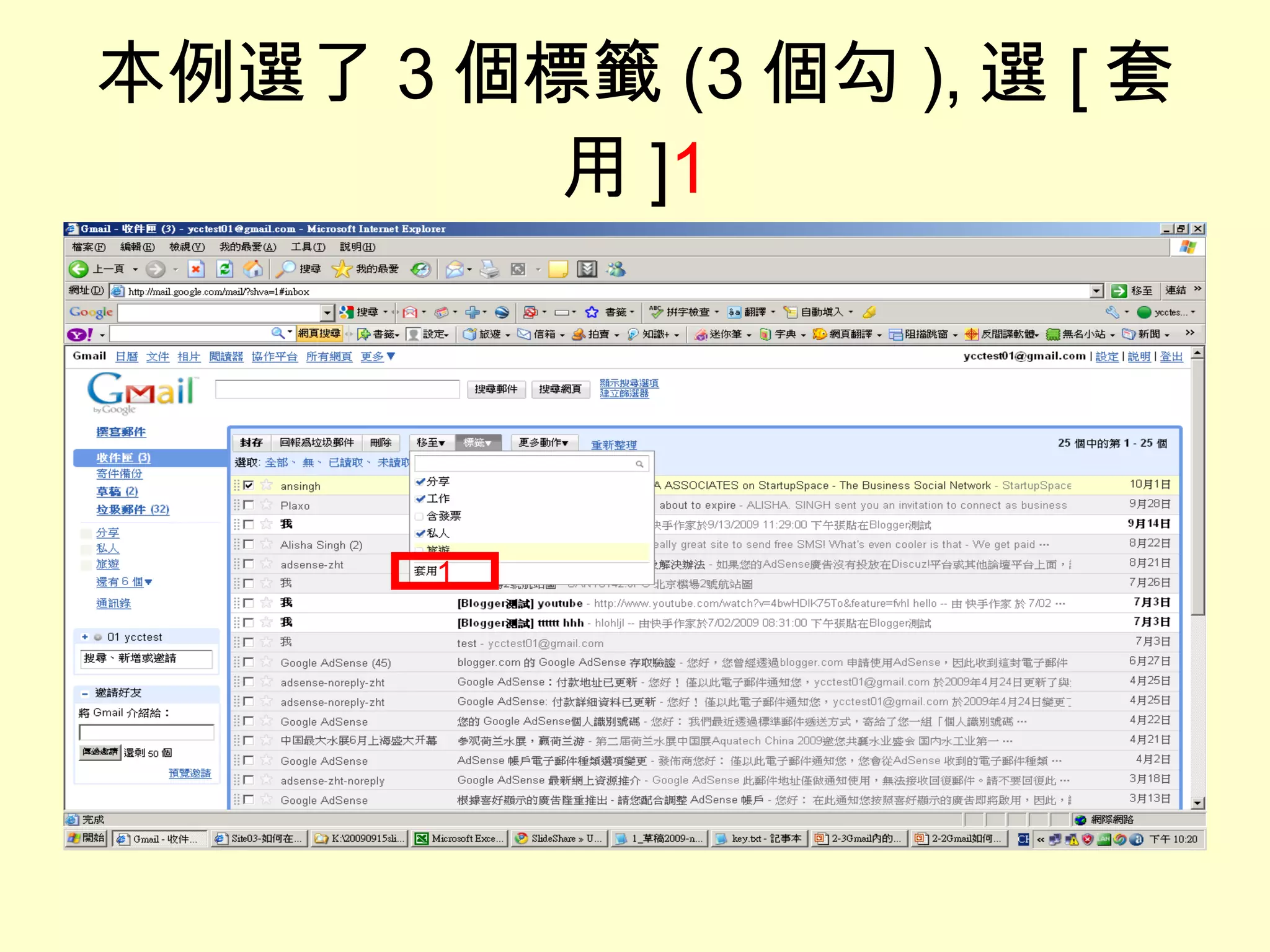
Task: Click the vertical scrollbar down arrow
Action: [1197, 803]
